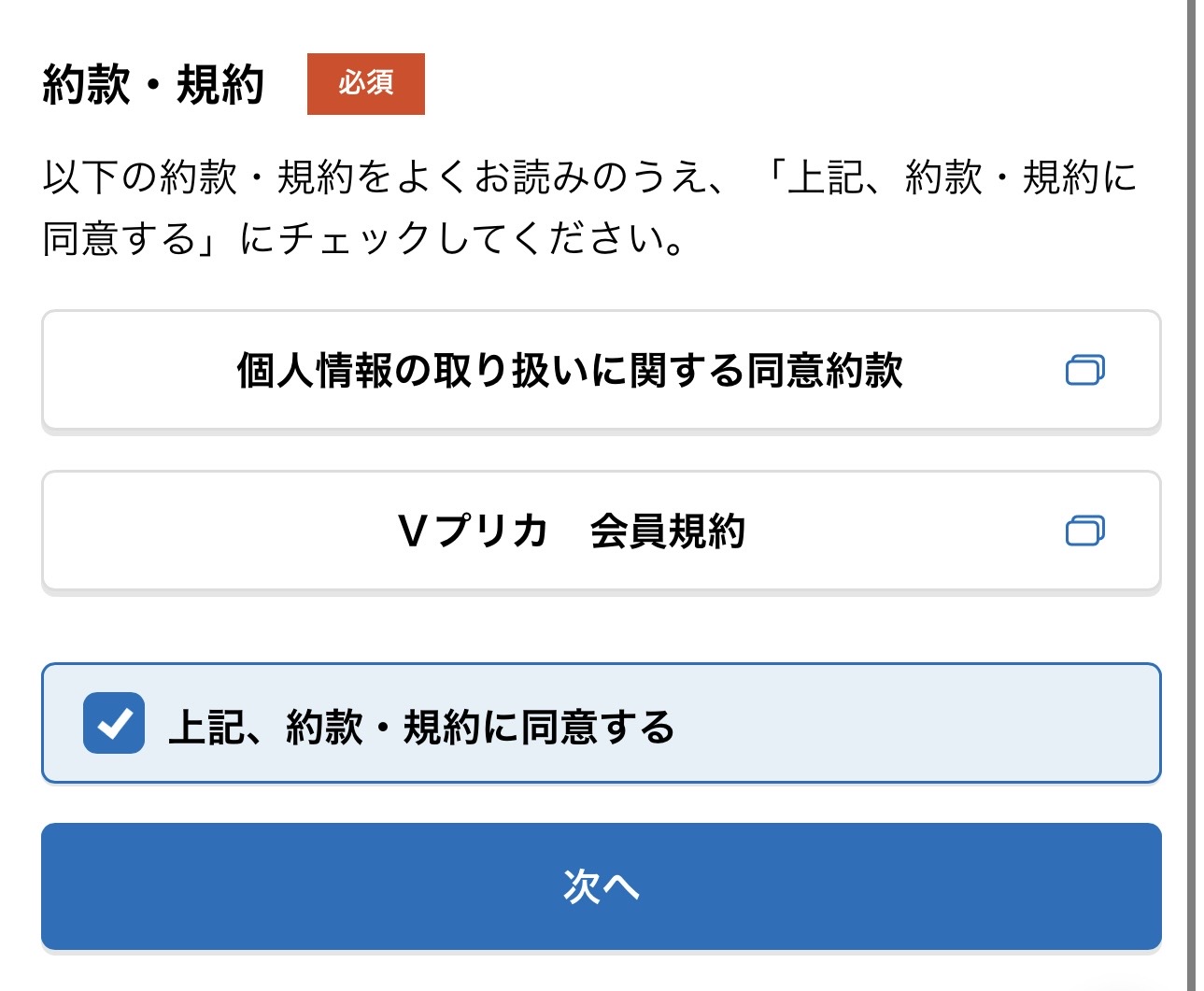Click the blank left area of the 個人情報 terms card

tap(131, 371)
